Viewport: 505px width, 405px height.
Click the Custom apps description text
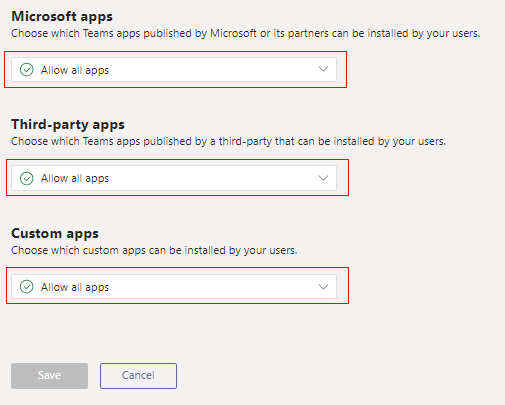pos(154,250)
